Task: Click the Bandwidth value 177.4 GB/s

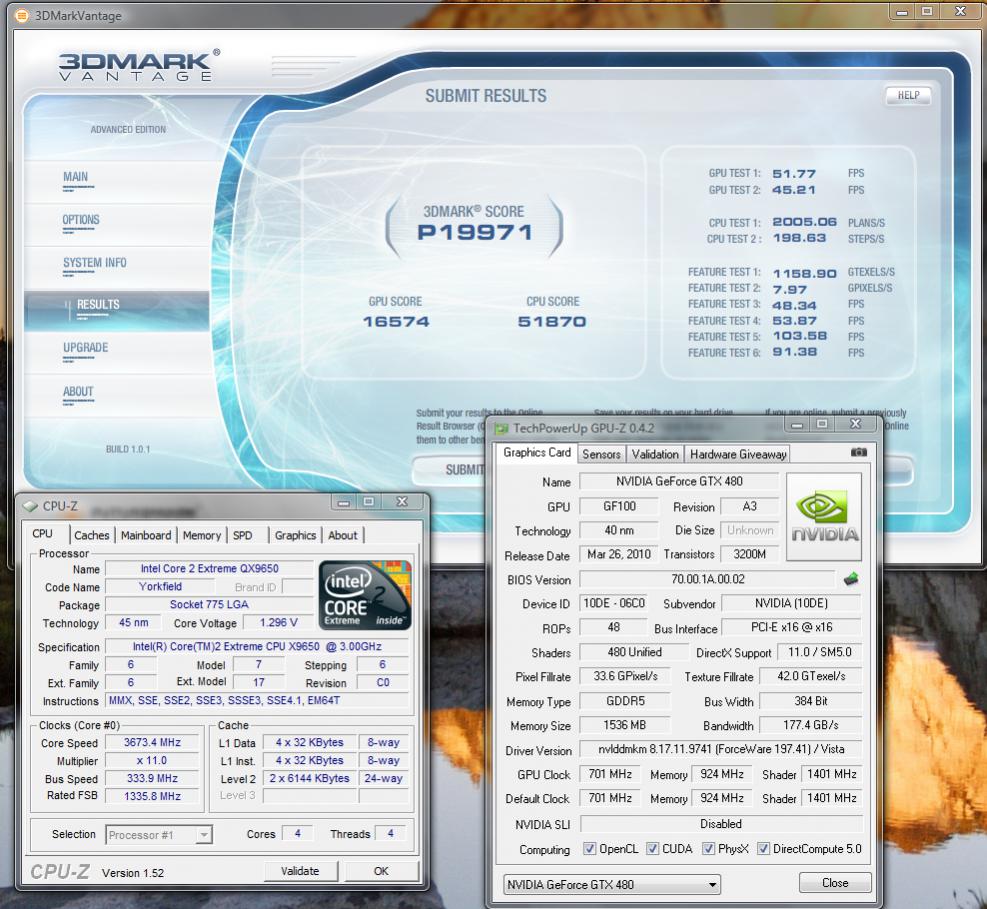Action: click(811, 725)
